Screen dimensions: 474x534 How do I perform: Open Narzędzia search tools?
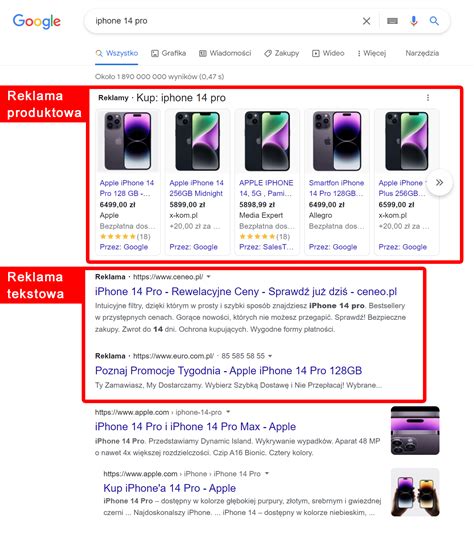pyautogui.click(x=422, y=53)
